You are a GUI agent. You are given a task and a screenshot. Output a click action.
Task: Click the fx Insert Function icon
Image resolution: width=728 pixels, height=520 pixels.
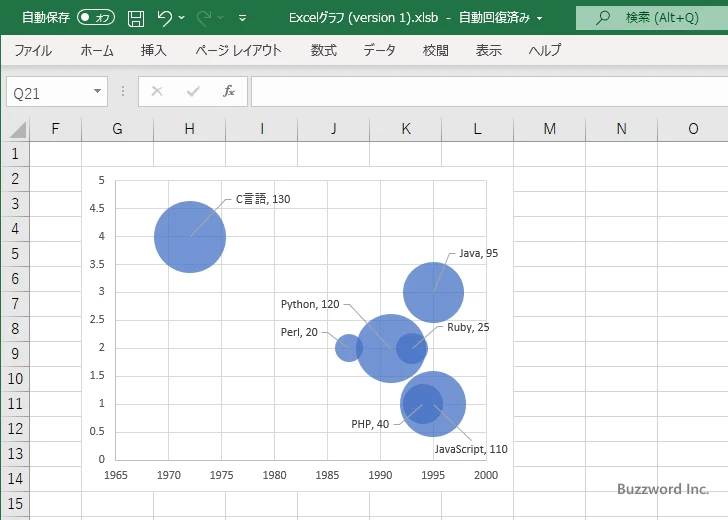pos(229,91)
